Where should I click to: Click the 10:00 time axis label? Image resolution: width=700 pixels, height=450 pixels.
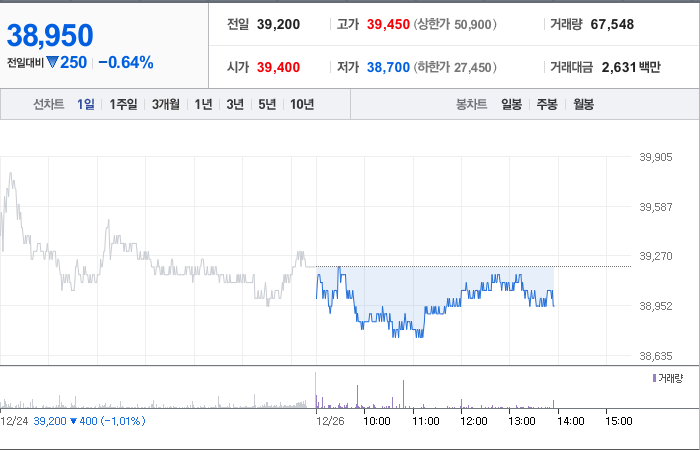tap(377, 421)
